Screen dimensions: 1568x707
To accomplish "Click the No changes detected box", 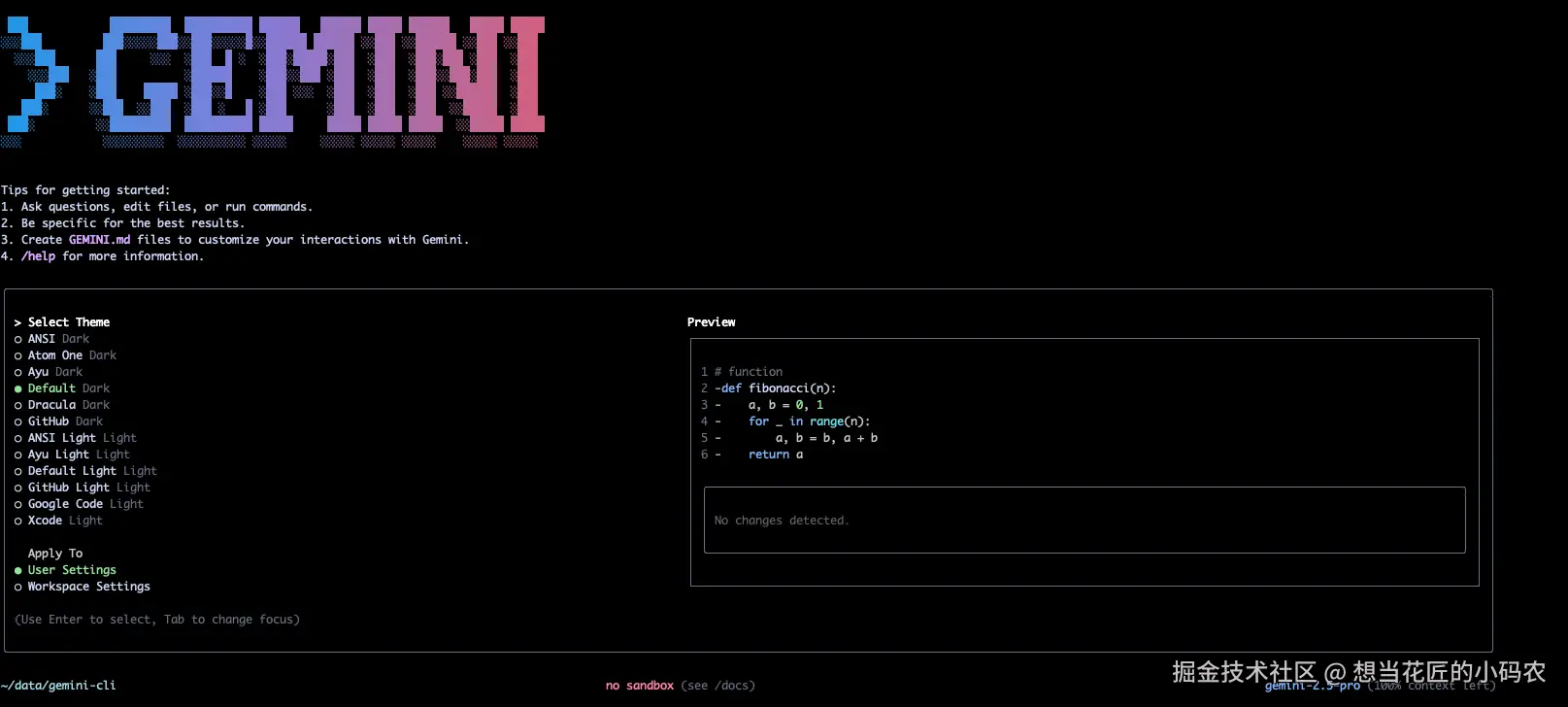I will pos(1084,521).
